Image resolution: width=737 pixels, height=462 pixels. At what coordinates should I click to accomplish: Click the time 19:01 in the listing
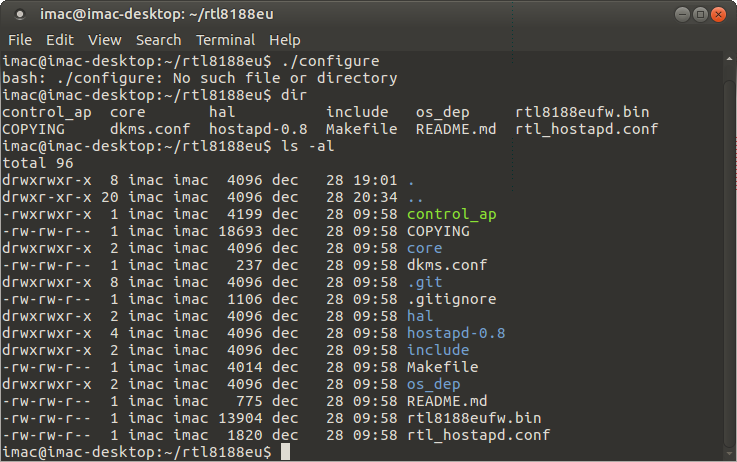(376, 180)
